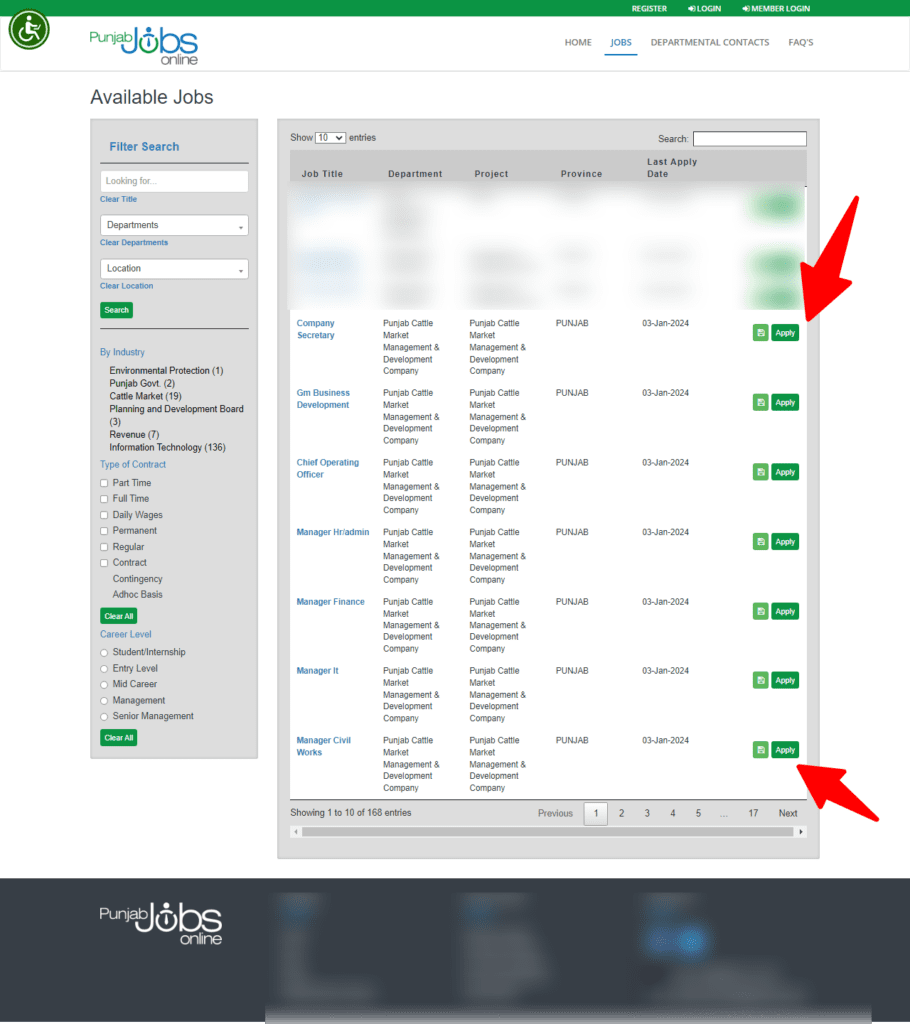Click the Looking for title input

click(x=174, y=181)
